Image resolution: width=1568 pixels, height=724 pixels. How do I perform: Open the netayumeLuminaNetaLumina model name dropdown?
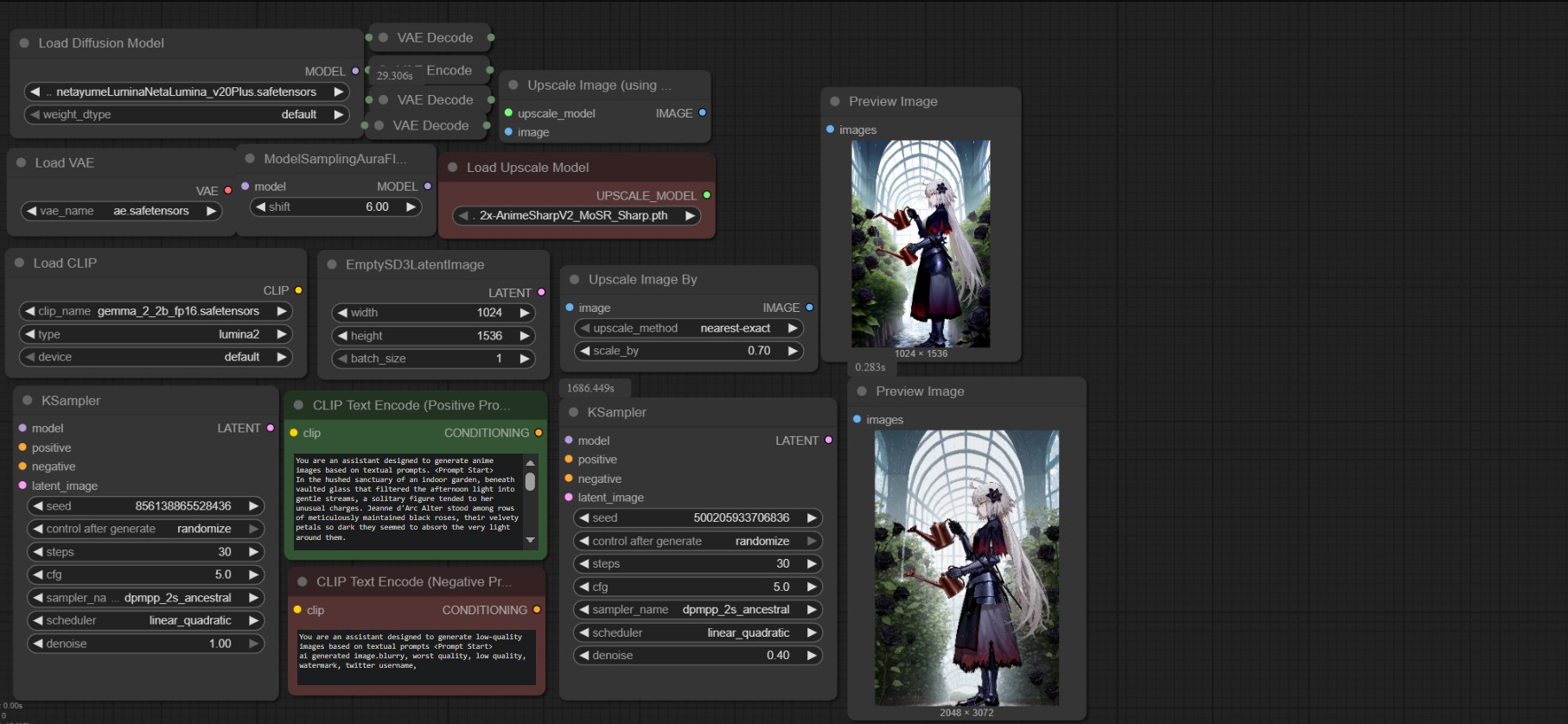[x=187, y=92]
